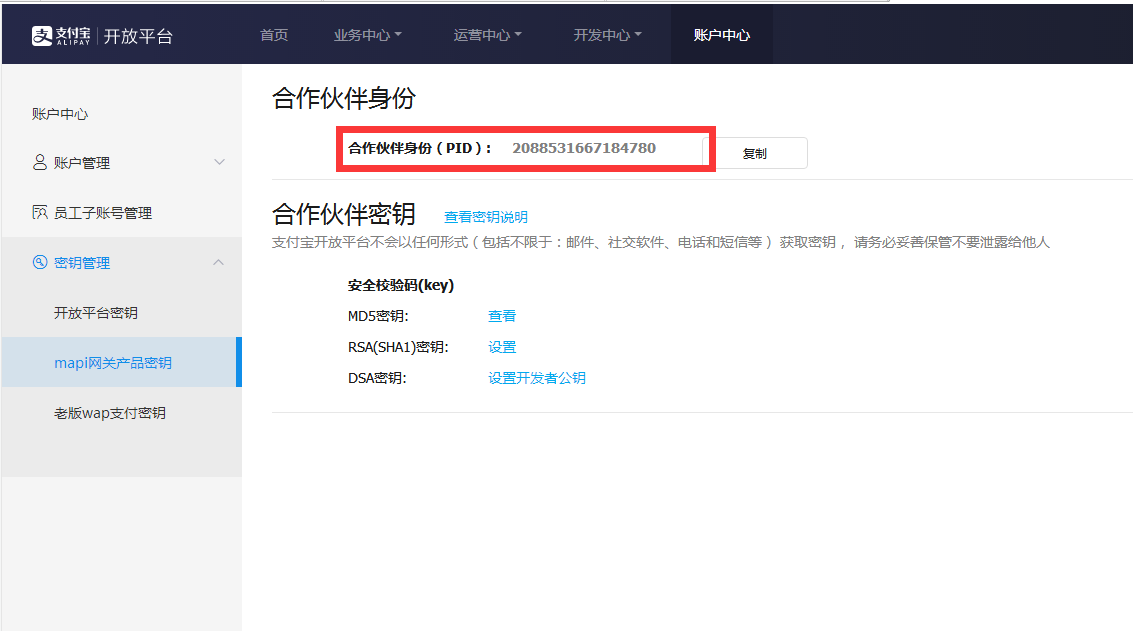Click the 合作伙伴密钥 section heading
Image resolution: width=1133 pixels, height=631 pixels.
pos(344,214)
